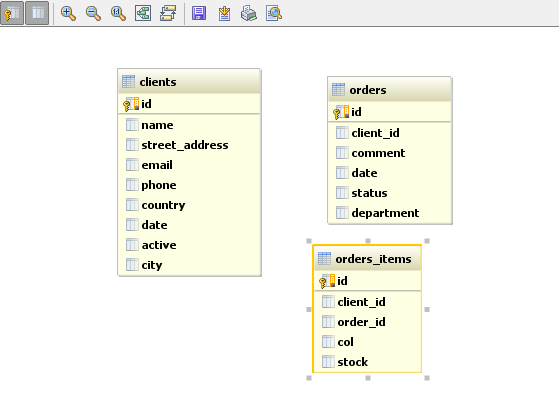Select the country column in clients
559x403 pixels.
189,205
